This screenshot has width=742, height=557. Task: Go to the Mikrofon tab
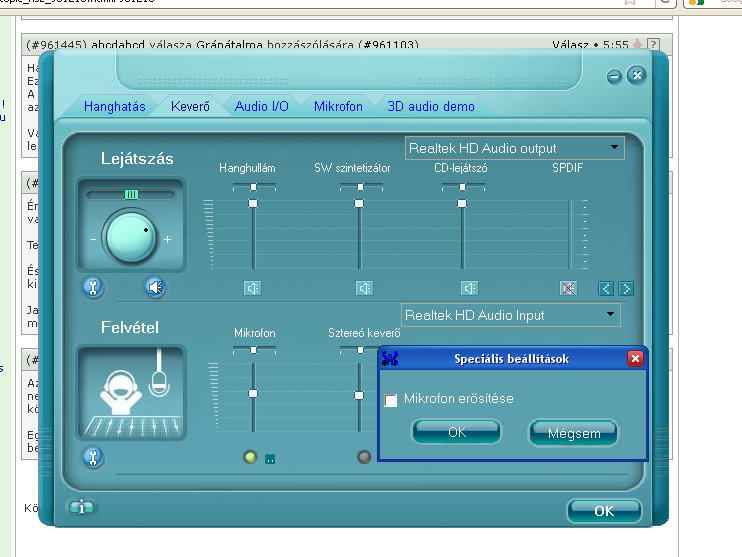338,106
